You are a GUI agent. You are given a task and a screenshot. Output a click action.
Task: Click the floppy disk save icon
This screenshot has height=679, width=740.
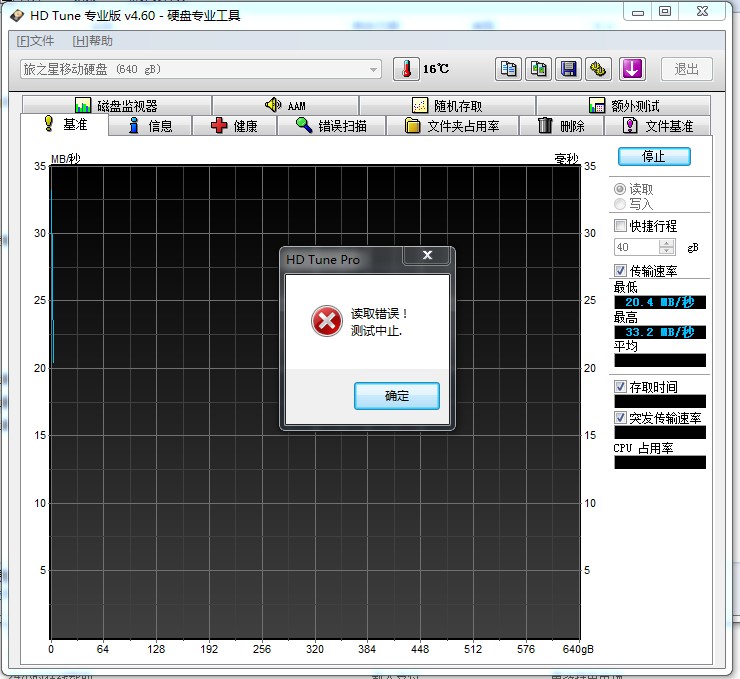[x=568, y=69]
